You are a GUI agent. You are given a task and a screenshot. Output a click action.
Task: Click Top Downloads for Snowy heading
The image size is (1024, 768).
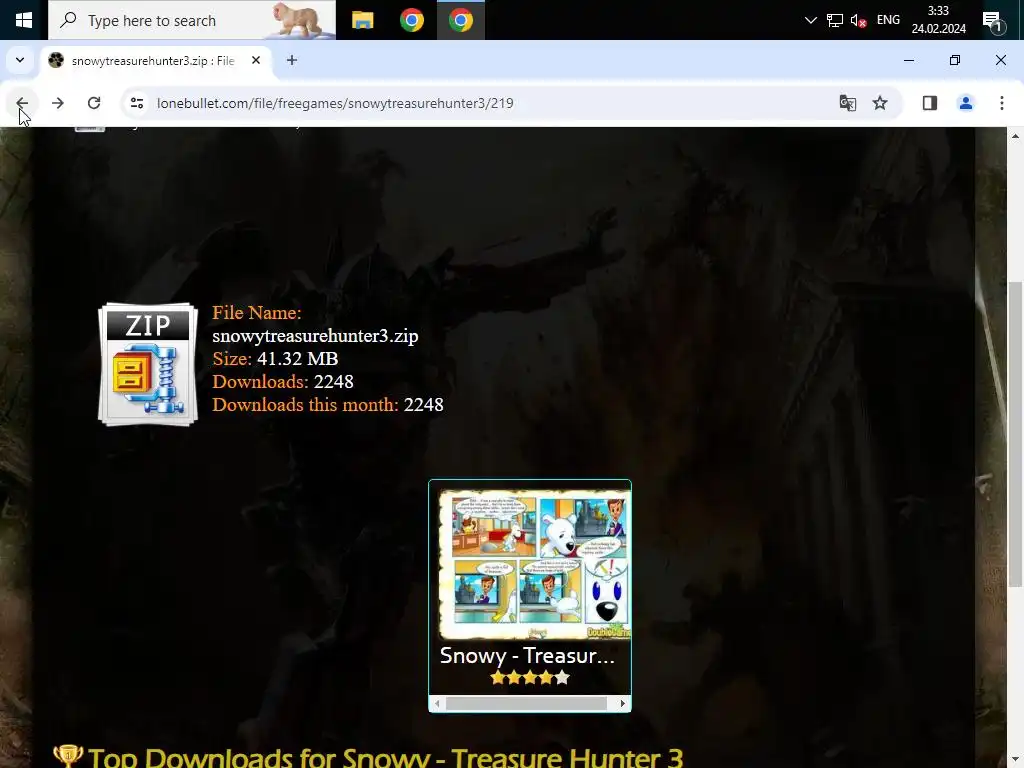coord(385,758)
